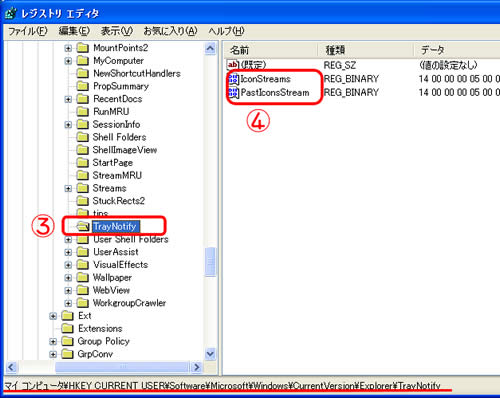This screenshot has height=398, width=500.
Task: Select the PastIconsStream value name
Action: click(275, 92)
